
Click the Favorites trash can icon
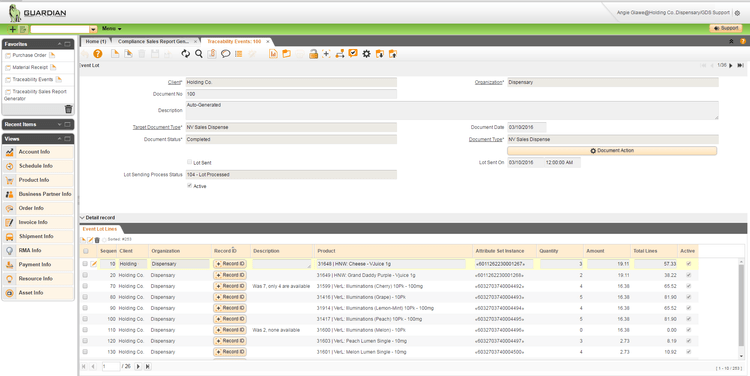(68, 109)
